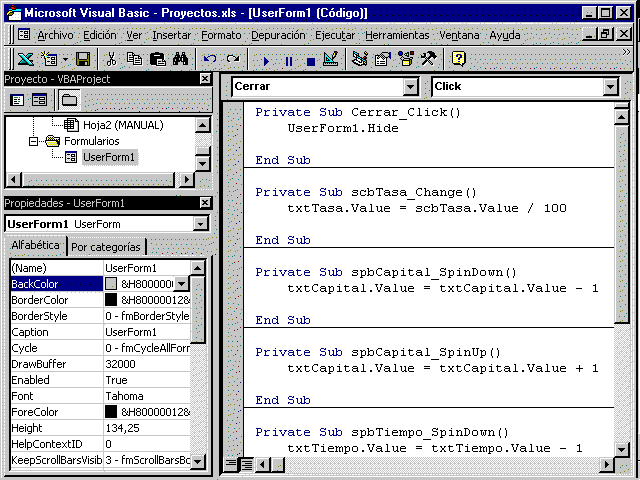Select the Enabled property value True
640x480 pixels.
click(116, 380)
